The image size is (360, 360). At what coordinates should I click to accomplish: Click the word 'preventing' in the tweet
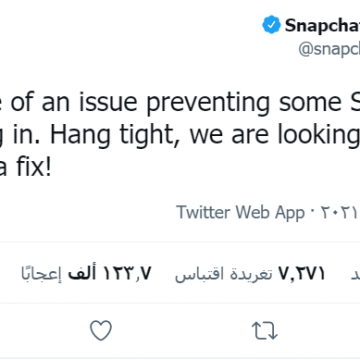tap(208, 103)
